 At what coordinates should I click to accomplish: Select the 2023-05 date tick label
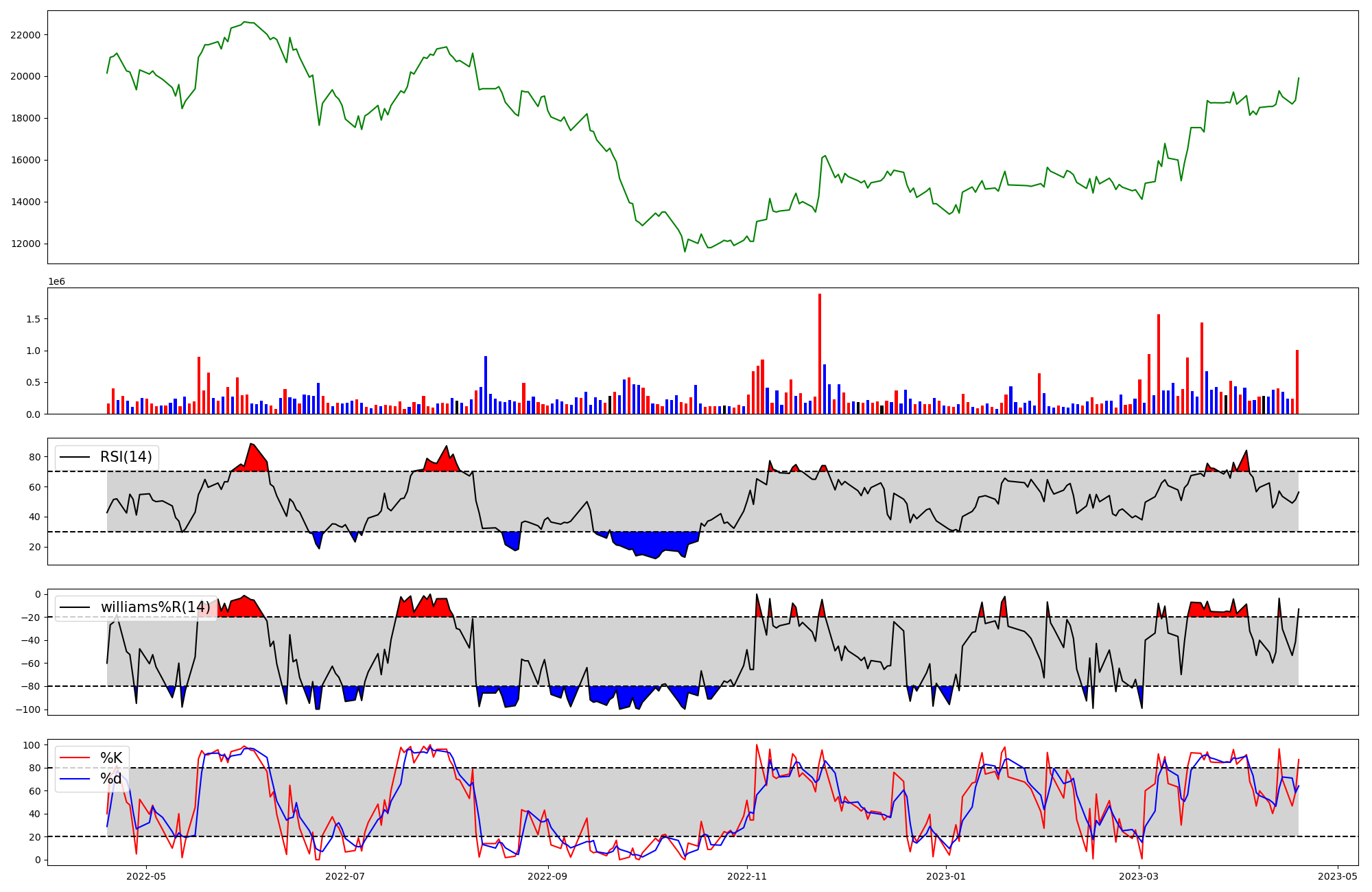click(1338, 876)
